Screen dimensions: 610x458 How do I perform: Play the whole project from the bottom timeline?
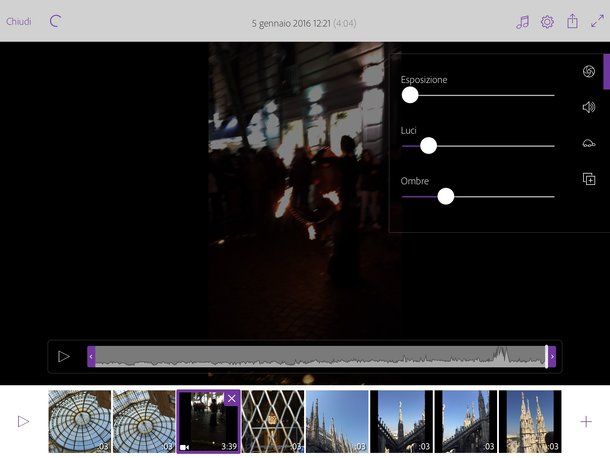(23, 421)
